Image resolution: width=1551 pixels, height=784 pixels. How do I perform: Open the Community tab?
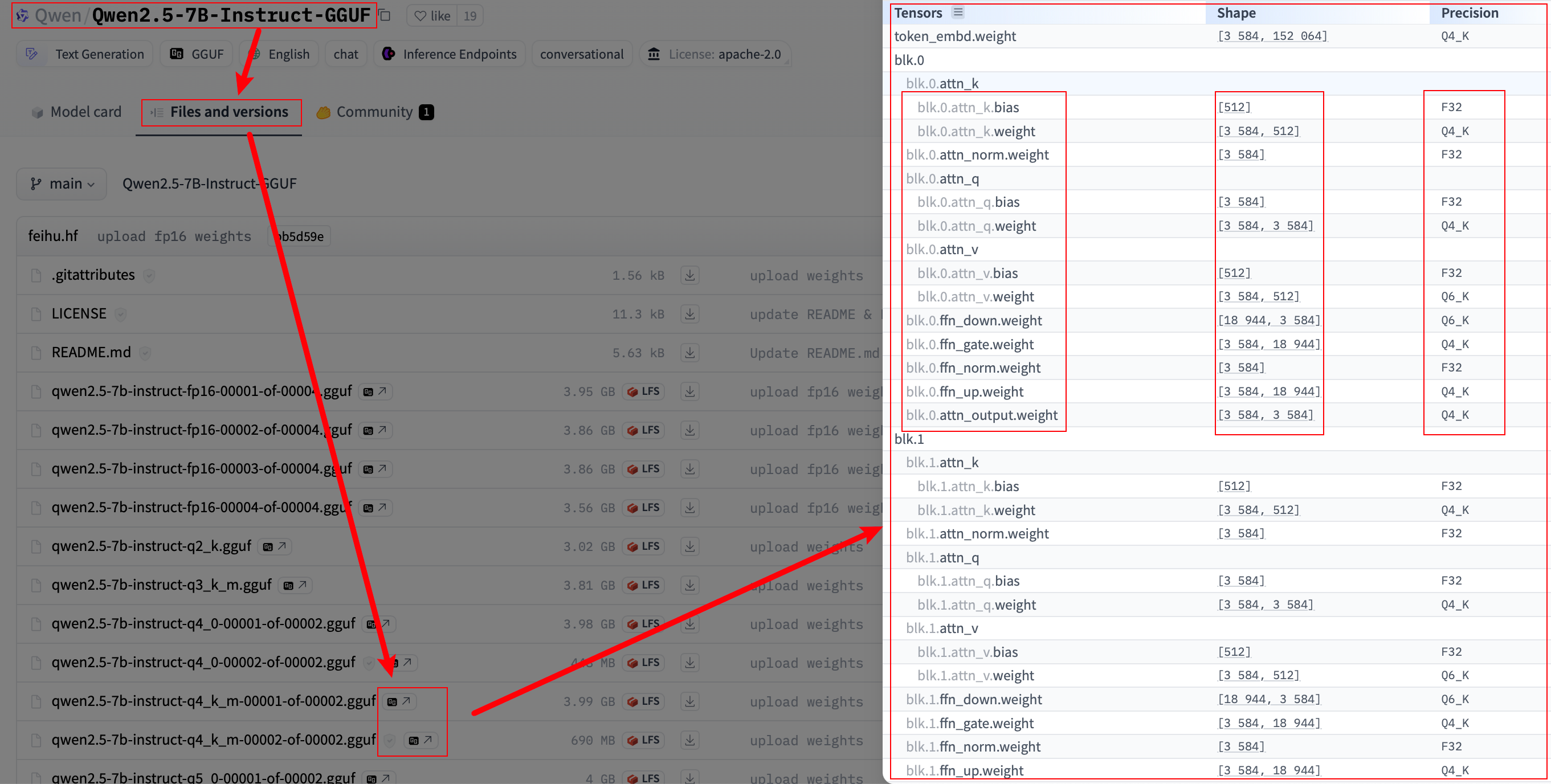point(374,112)
